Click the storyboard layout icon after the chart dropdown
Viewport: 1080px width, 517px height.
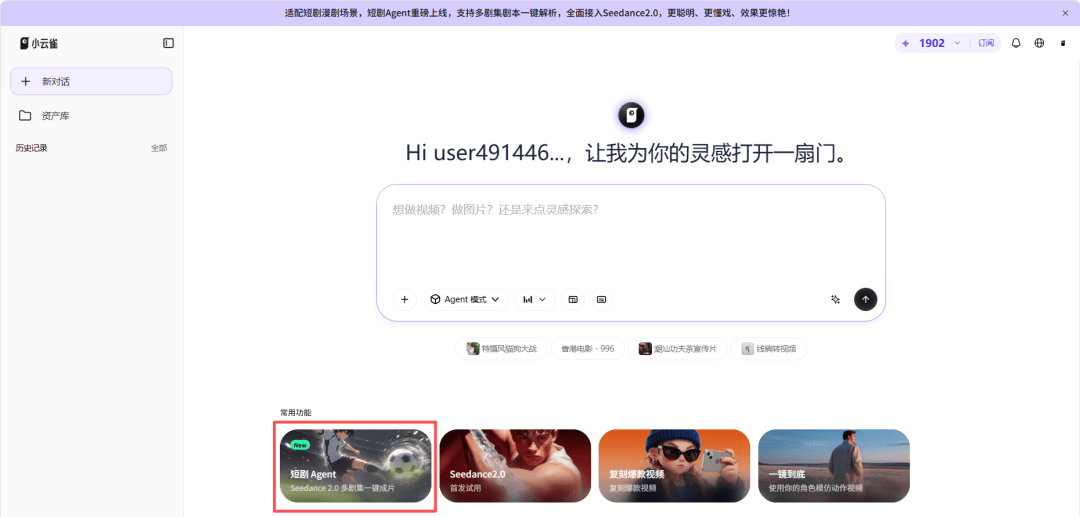coord(573,299)
